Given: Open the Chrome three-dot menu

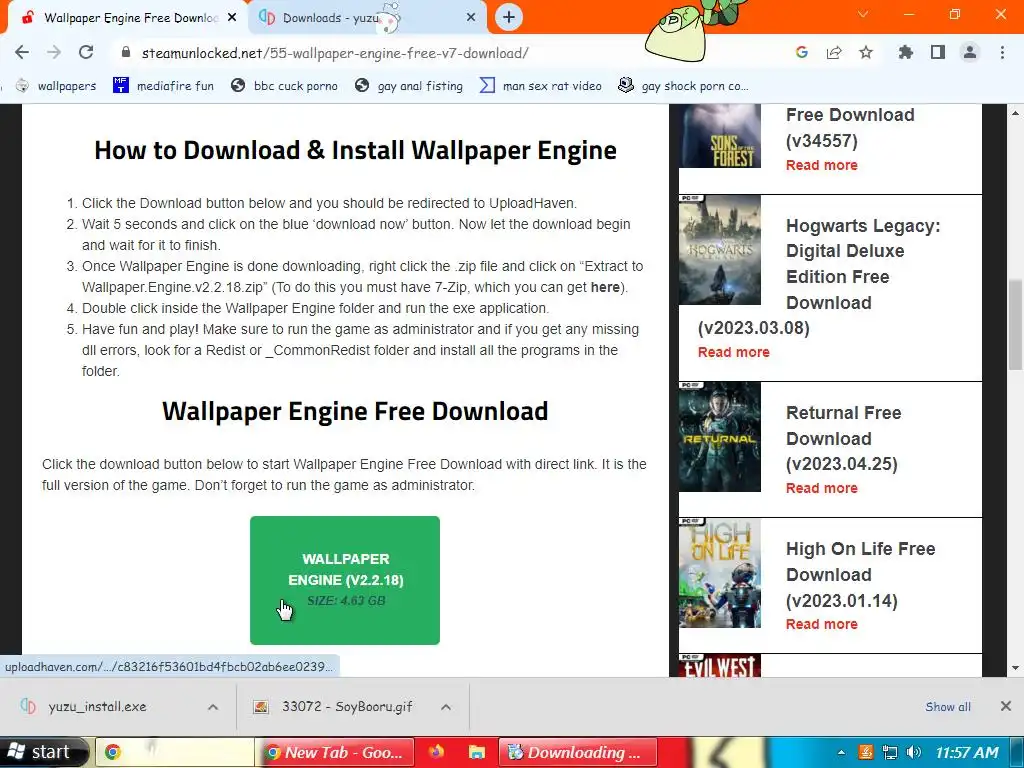Looking at the screenshot, I should pyautogui.click(x=1002, y=52).
